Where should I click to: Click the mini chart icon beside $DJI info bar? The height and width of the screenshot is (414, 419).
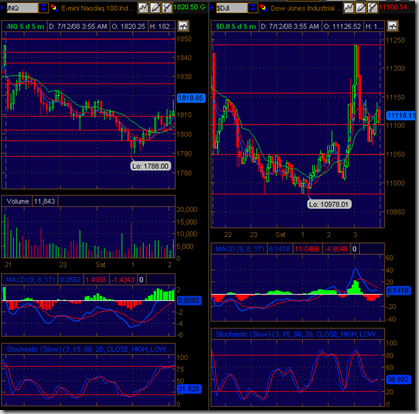393,26
